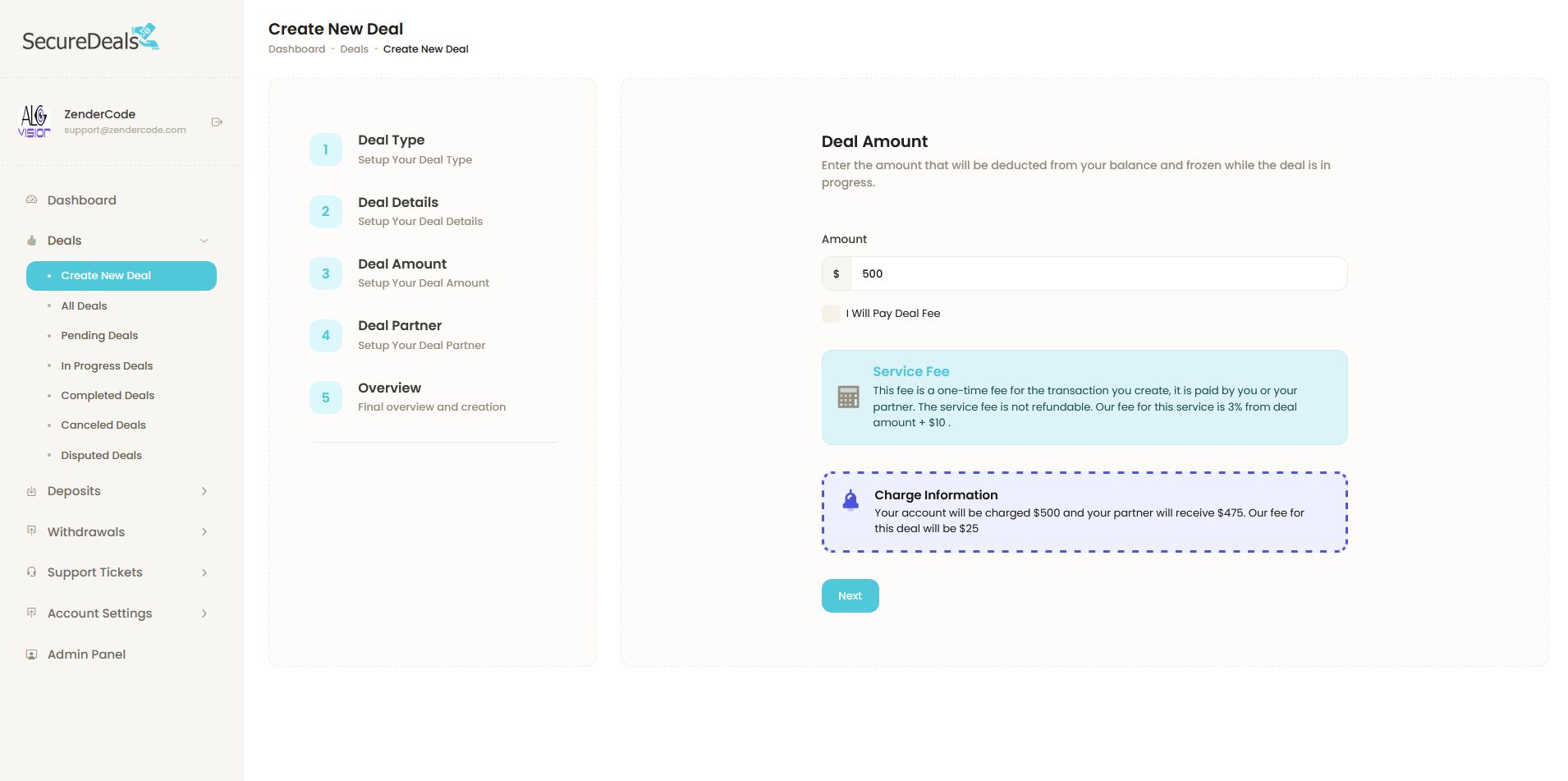Follow the Dashboard breadcrumb link
The width and height of the screenshot is (1568, 781).
point(296,49)
